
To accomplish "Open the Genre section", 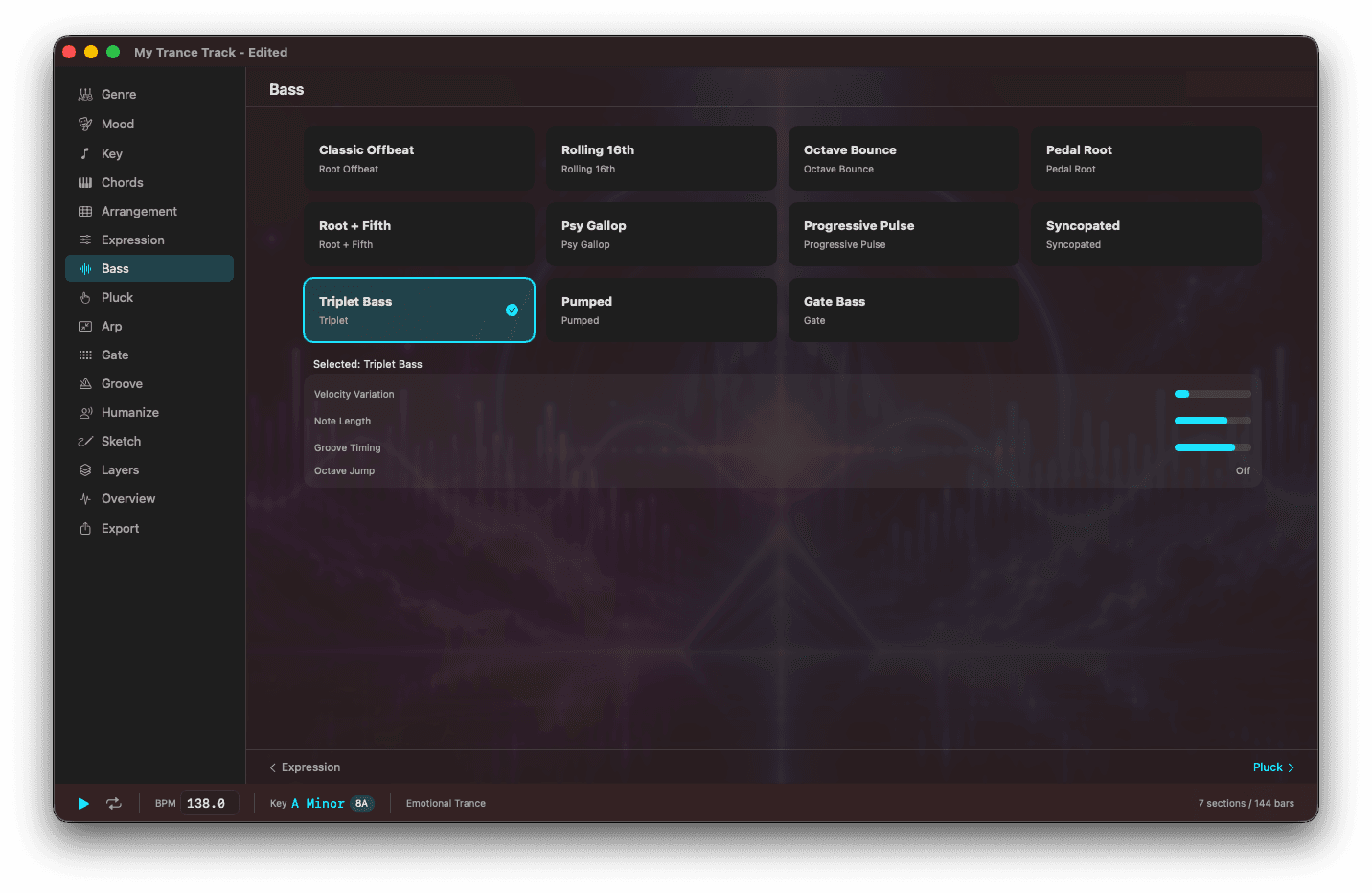I will tap(149, 95).
